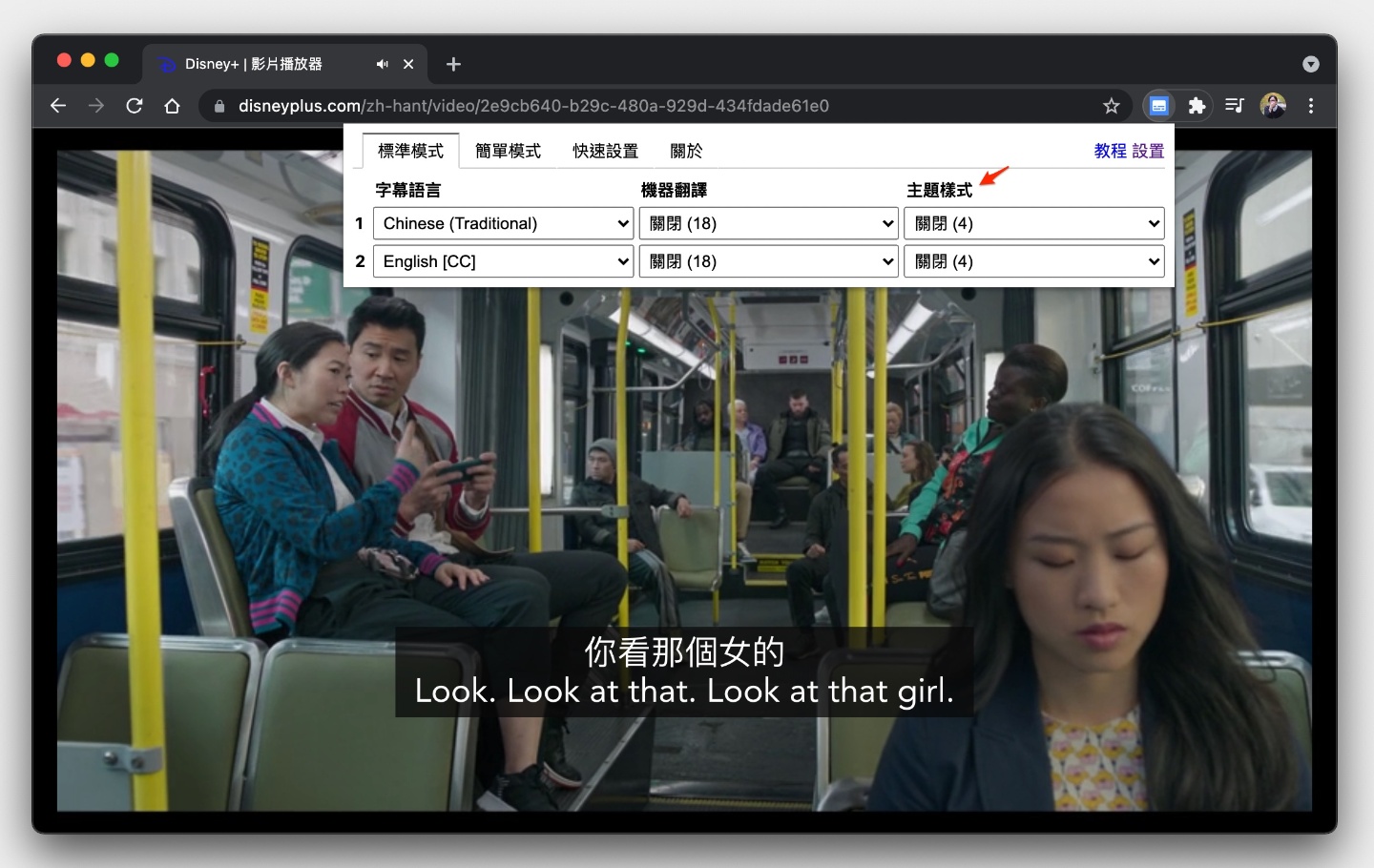
Task: Click the Home button icon
Action: point(172,106)
